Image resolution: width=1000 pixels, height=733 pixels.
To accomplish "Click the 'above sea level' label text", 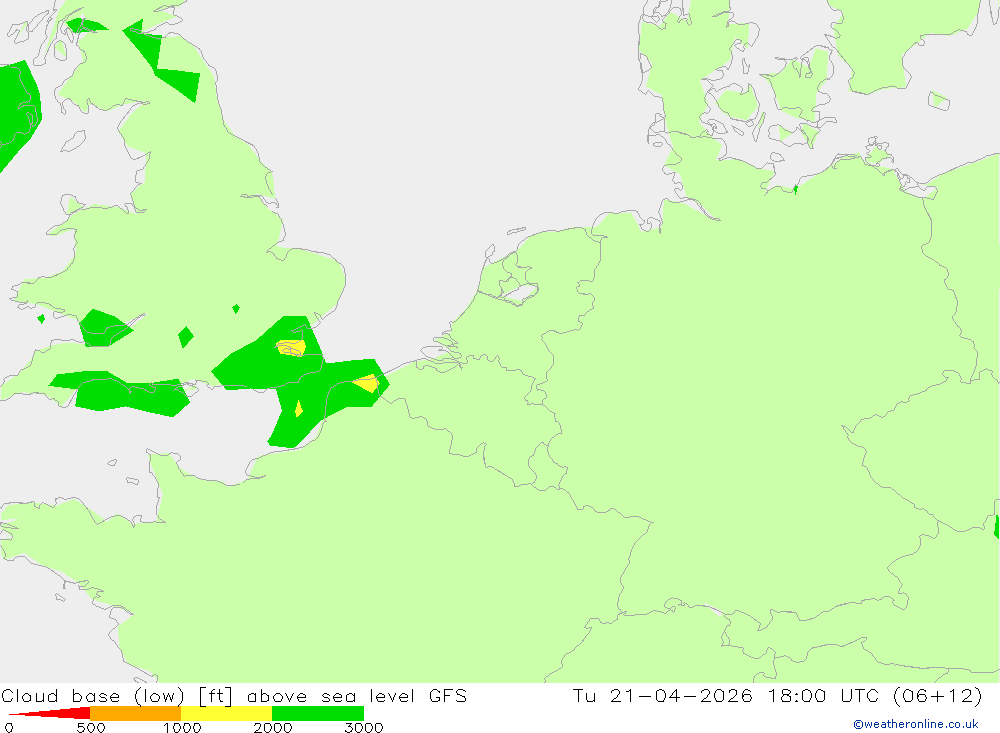I will [x=332, y=695].
